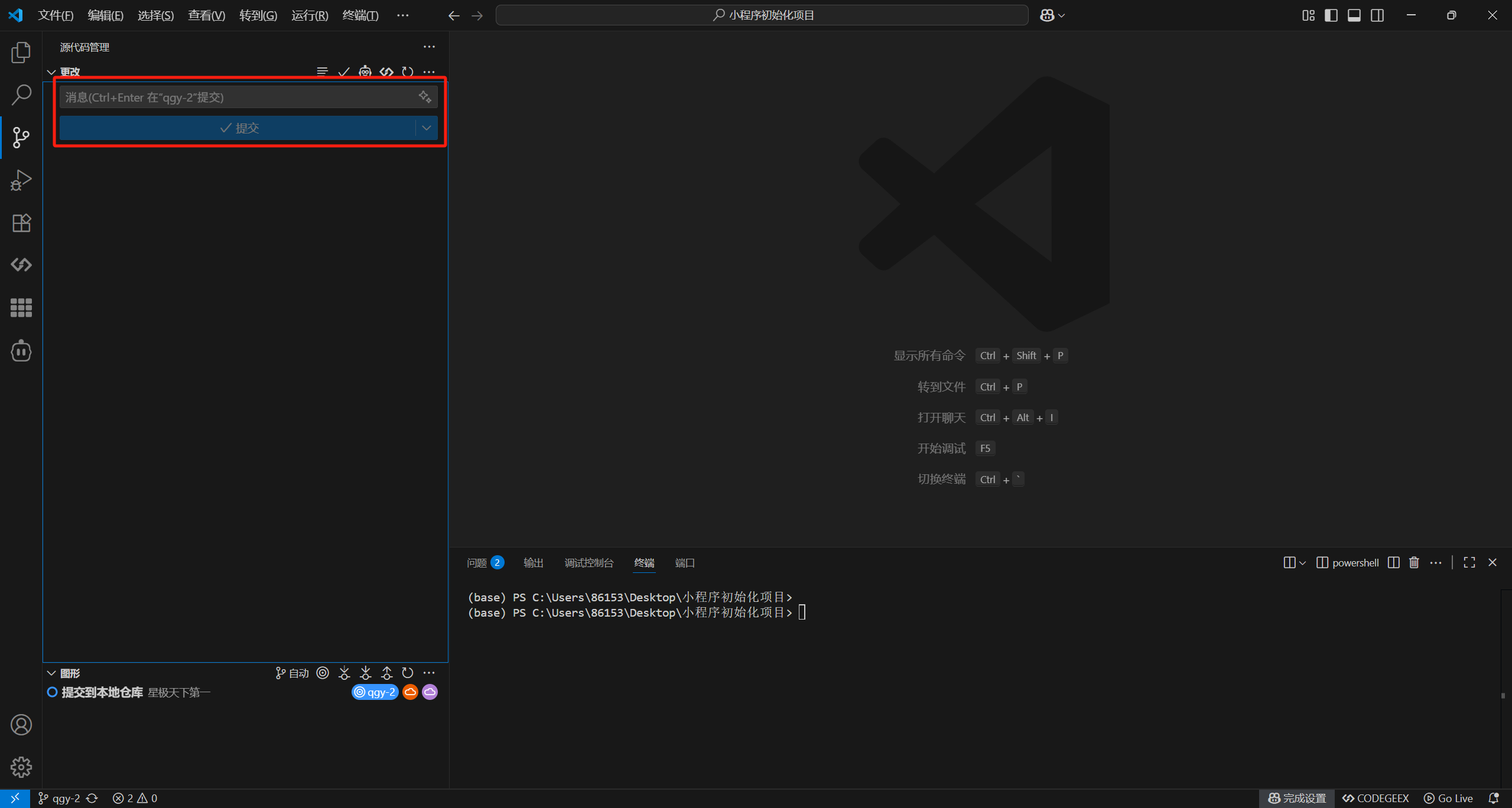Open the Extensions view
The image size is (1512, 808).
click(21, 223)
